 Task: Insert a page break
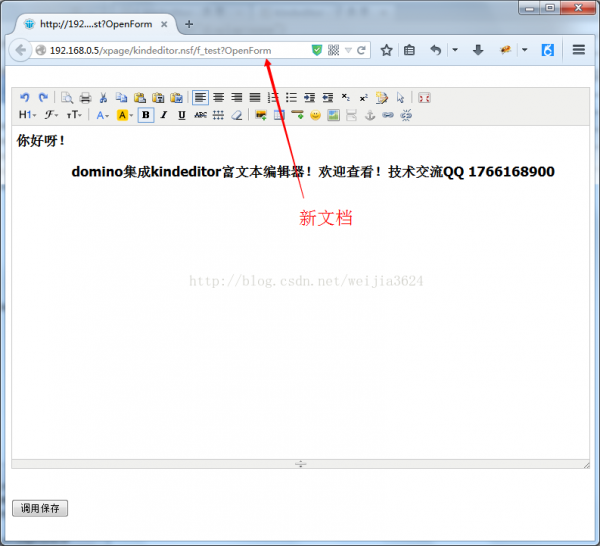[351, 115]
